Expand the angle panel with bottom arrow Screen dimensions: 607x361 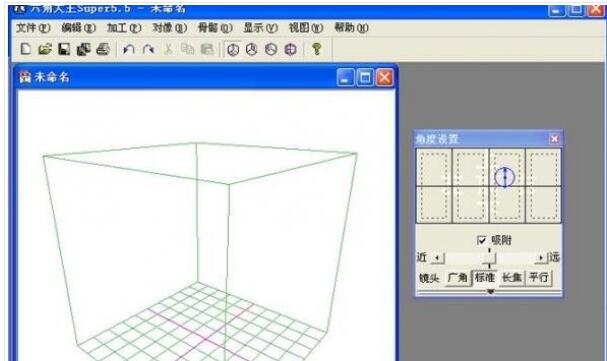click(490, 291)
